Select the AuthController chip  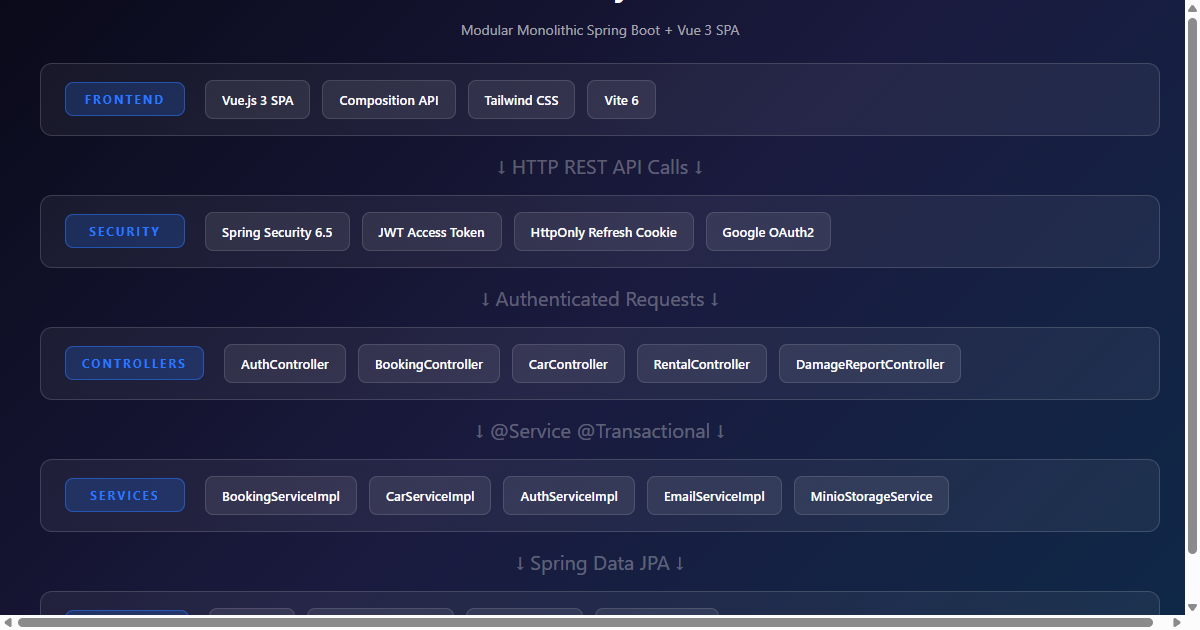pos(285,364)
